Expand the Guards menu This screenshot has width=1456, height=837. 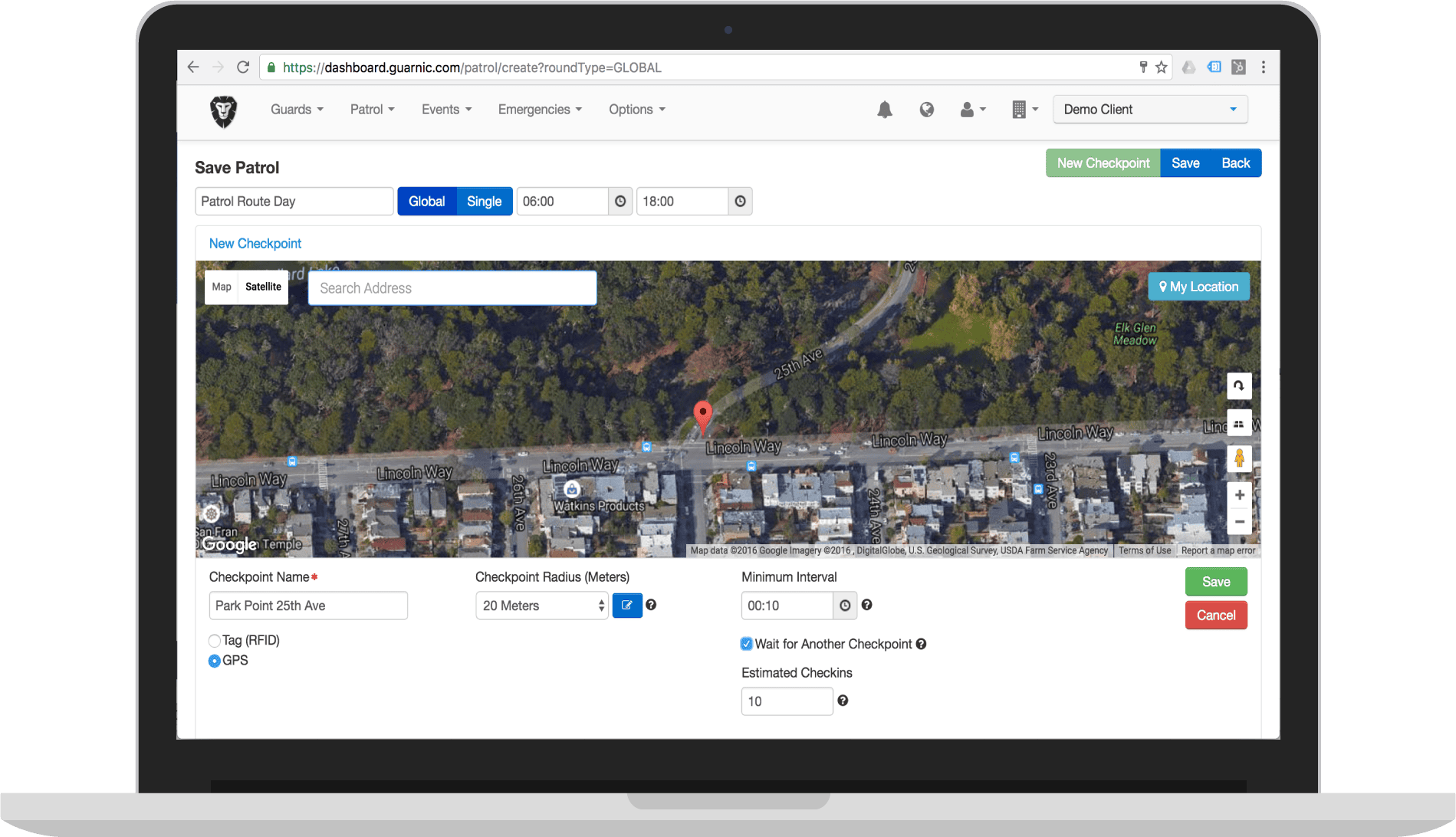point(297,110)
